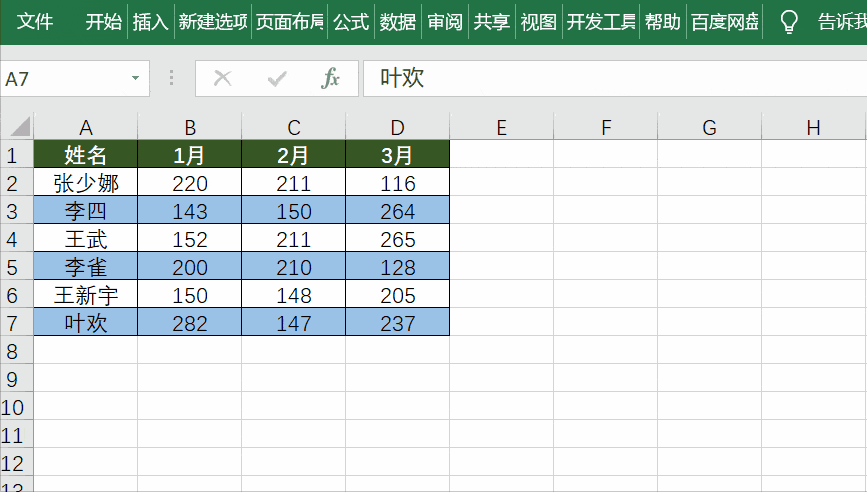Switch to the 数据 ribbon tab
The image size is (867, 492).
398,22
